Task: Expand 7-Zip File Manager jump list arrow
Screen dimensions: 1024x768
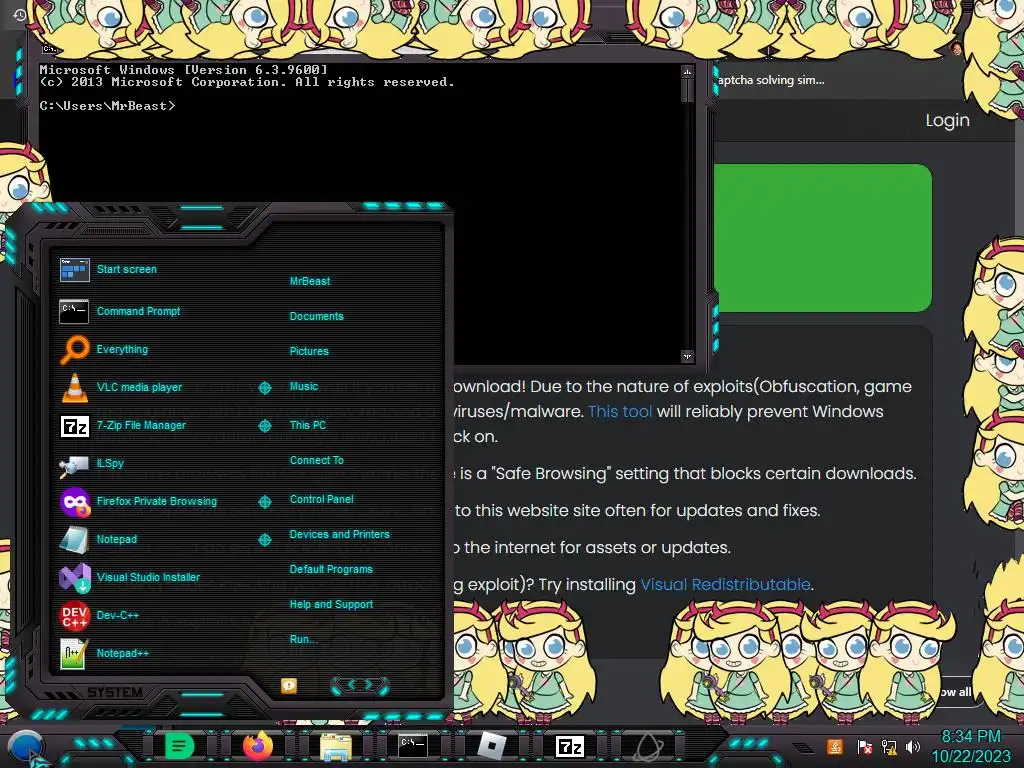Action: [x=264, y=426]
